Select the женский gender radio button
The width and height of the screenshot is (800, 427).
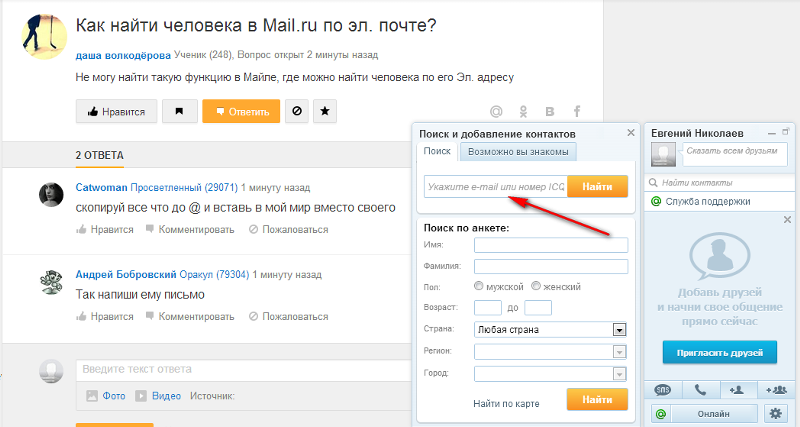coord(536,286)
